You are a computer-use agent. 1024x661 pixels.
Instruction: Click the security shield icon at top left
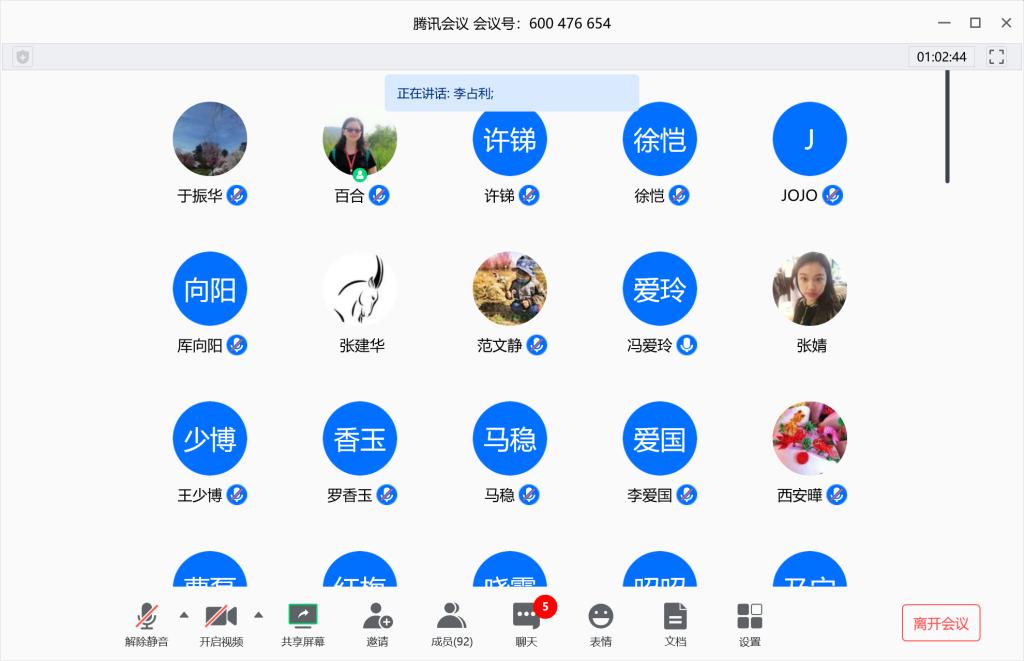pyautogui.click(x=22, y=57)
